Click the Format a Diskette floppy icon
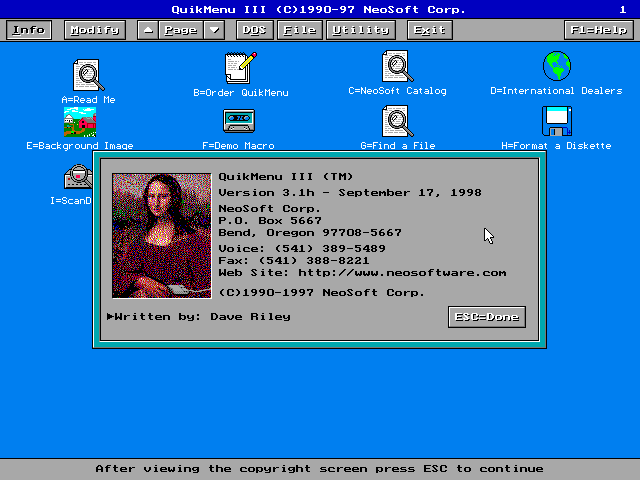The height and width of the screenshot is (480, 640). (x=557, y=121)
